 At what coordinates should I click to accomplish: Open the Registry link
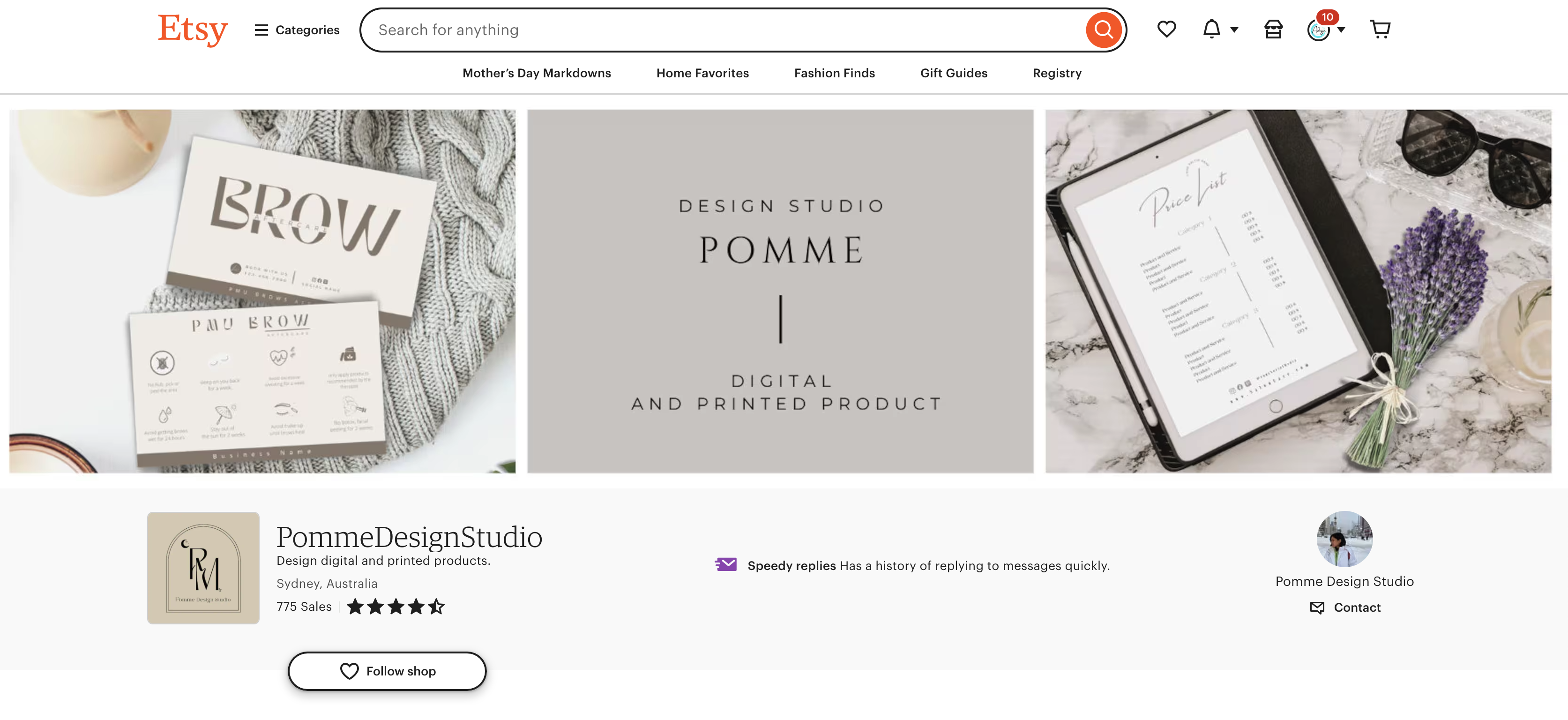tap(1057, 73)
